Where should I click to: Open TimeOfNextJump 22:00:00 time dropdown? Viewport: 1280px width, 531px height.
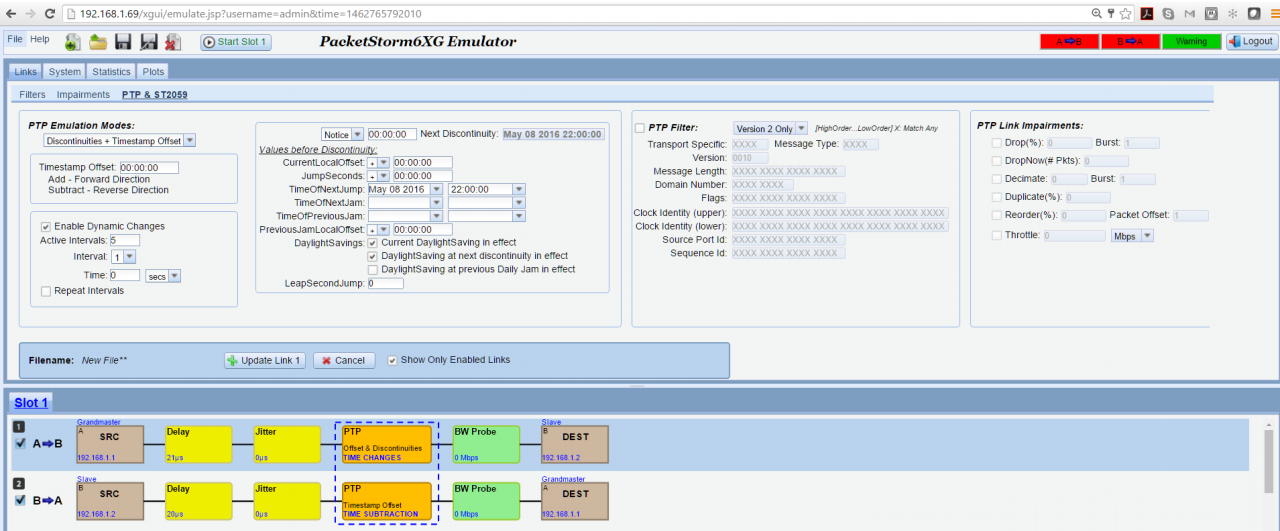pyautogui.click(x=519, y=189)
